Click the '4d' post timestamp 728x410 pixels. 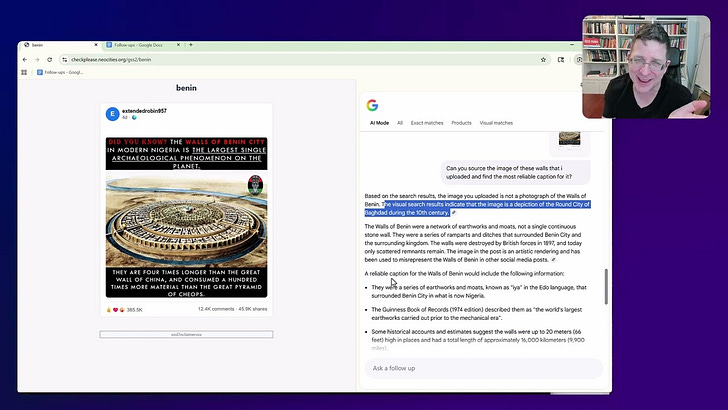[124, 118]
